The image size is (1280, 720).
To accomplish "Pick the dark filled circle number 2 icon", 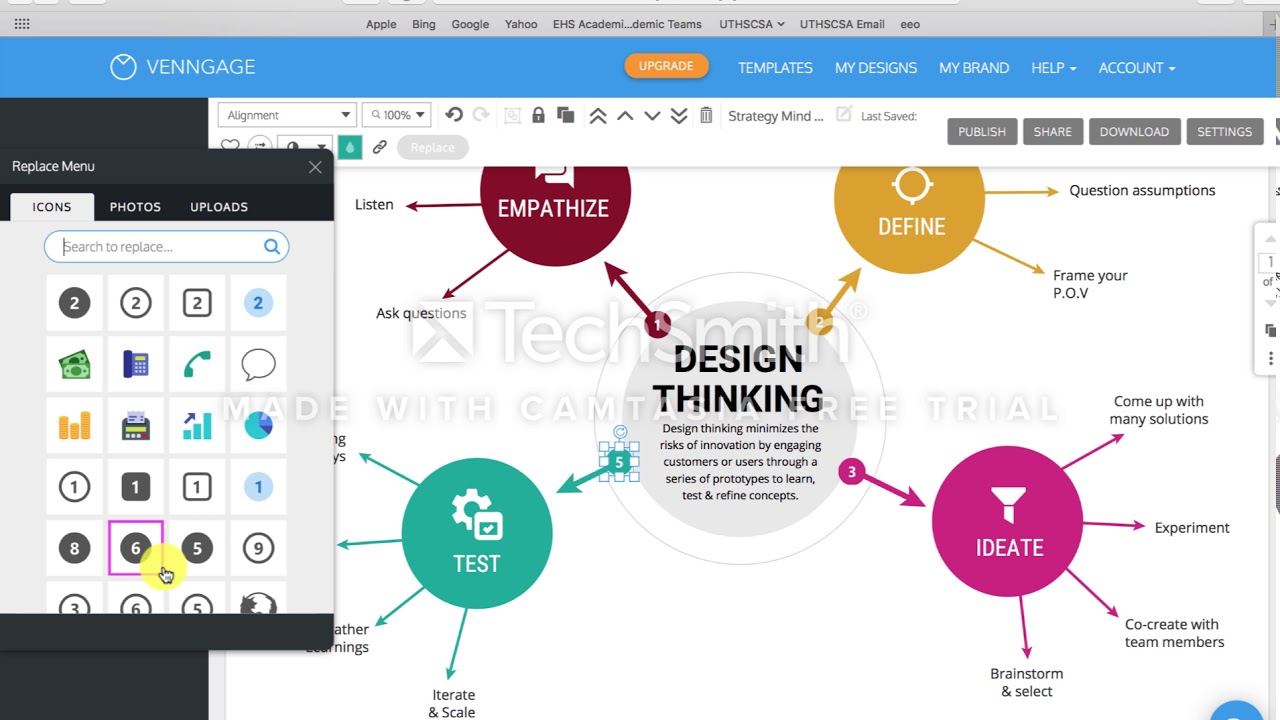I will coord(74,303).
